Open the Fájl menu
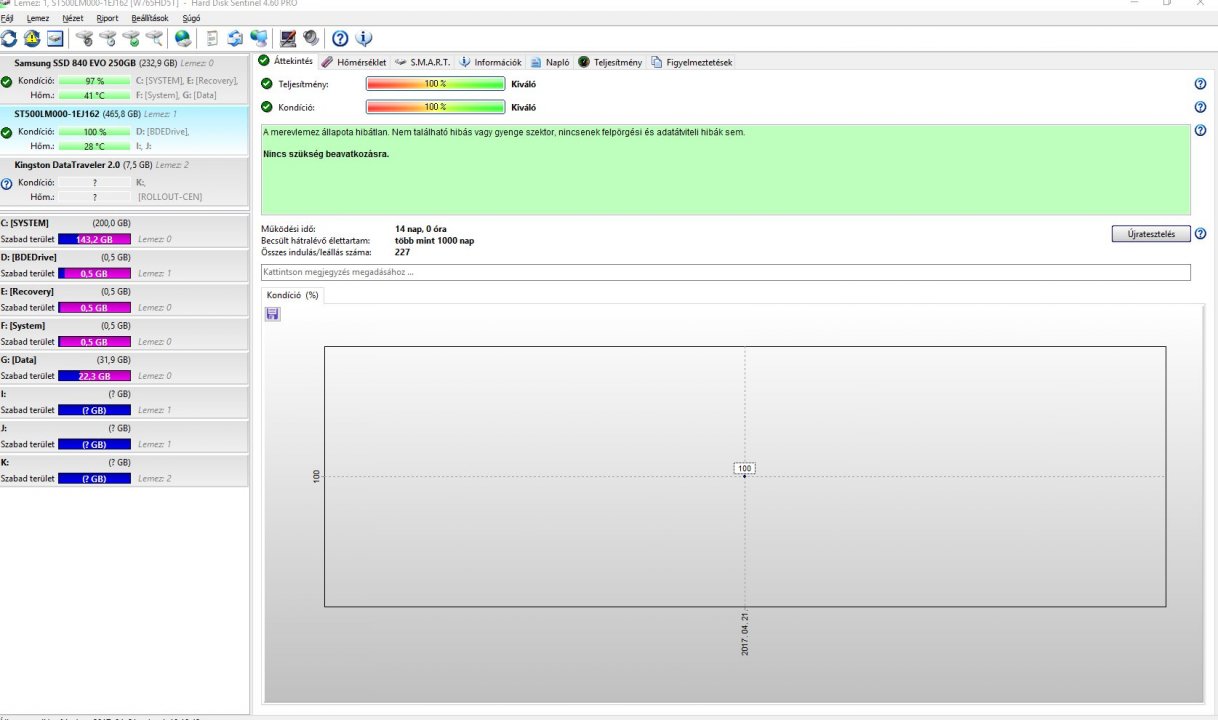Viewport: 1218px width, 720px height. [x=6, y=18]
